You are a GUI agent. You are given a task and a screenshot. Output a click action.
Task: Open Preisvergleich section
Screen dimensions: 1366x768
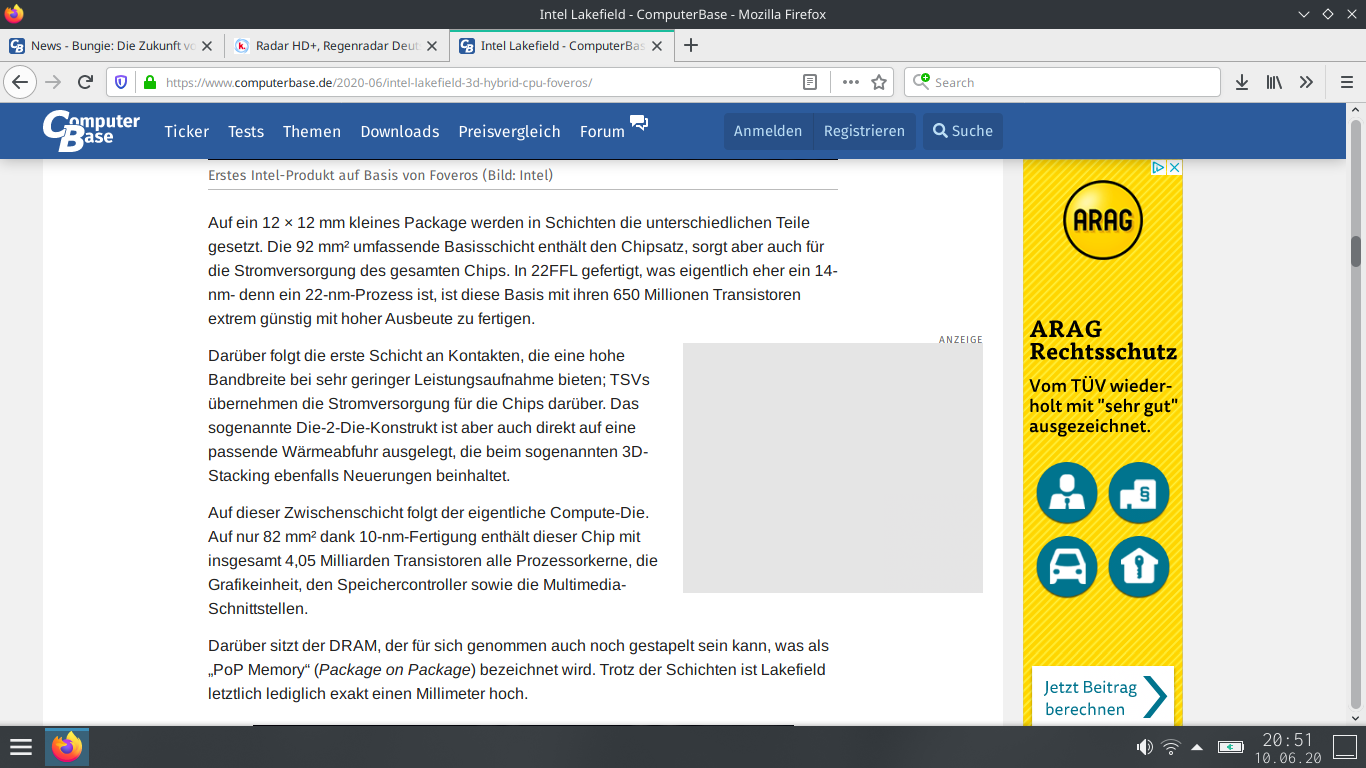pyautogui.click(x=509, y=131)
